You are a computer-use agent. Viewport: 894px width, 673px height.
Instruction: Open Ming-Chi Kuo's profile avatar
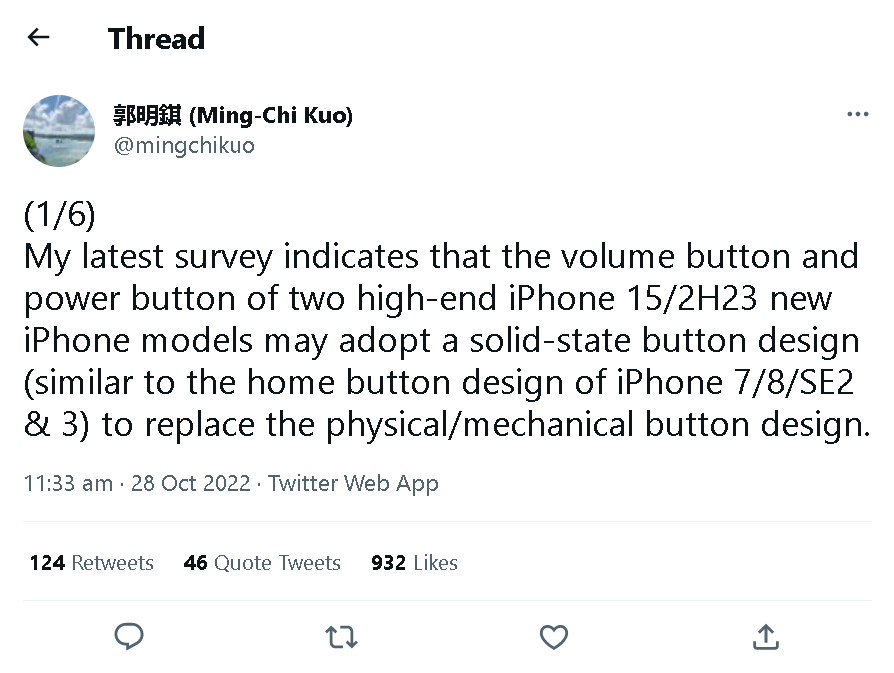(x=59, y=130)
